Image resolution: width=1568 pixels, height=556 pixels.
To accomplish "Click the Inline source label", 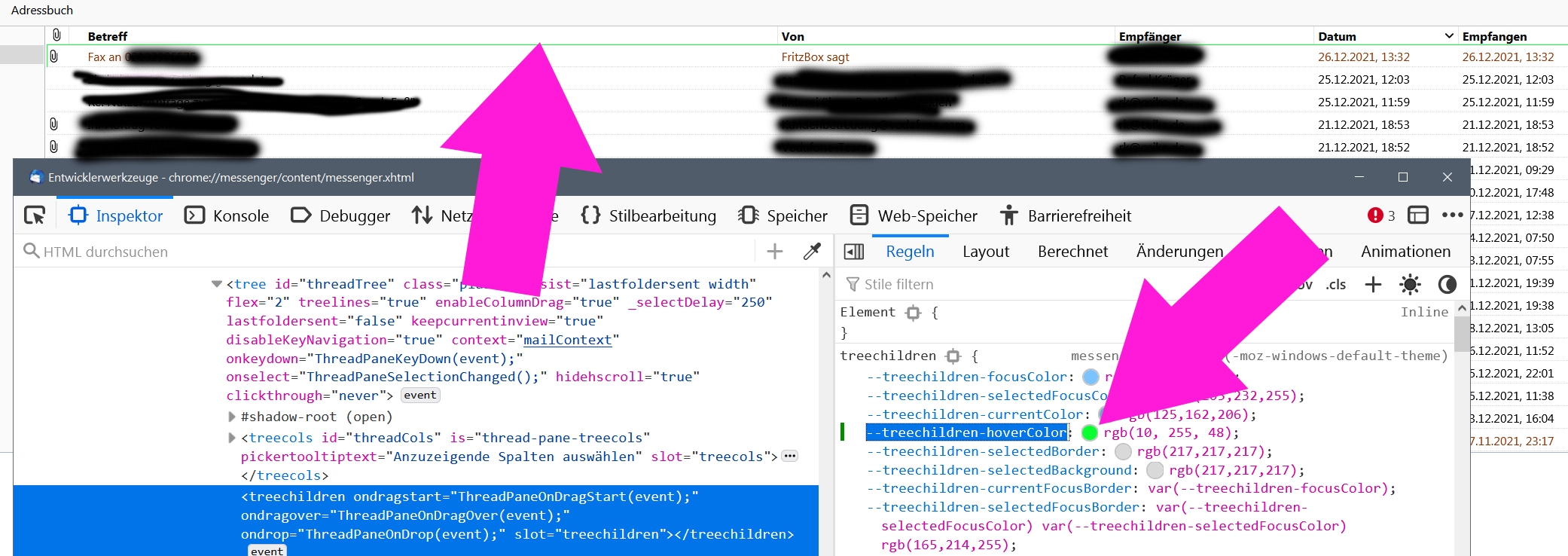I will [x=1424, y=312].
